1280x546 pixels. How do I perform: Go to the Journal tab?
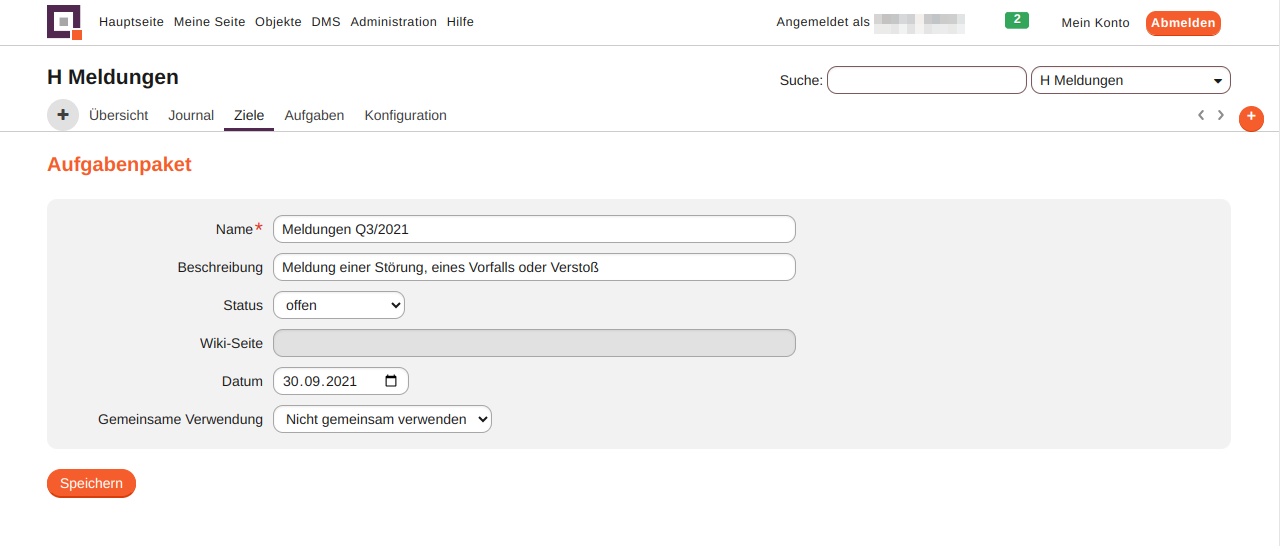[191, 115]
